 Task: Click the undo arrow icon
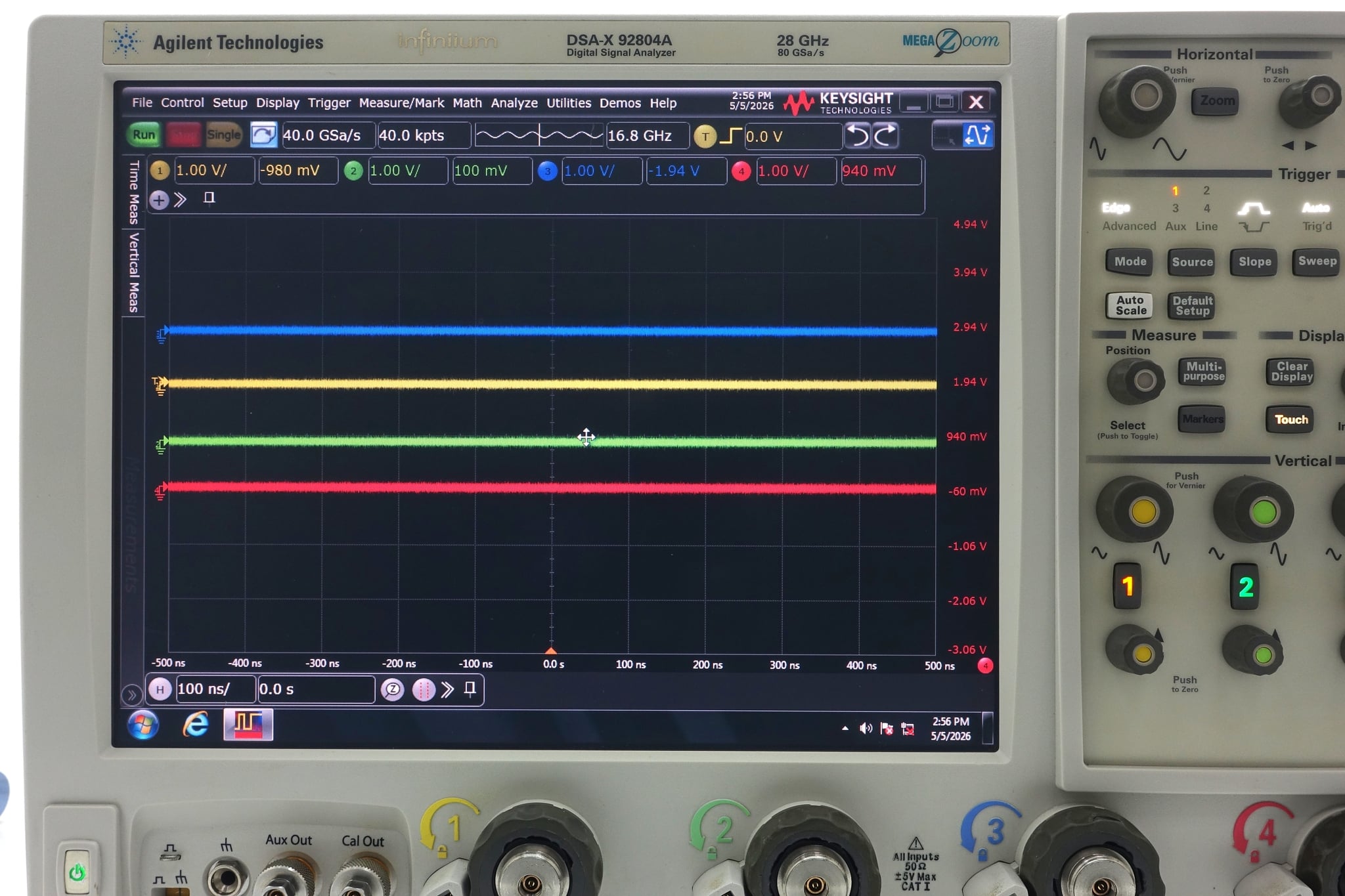[x=857, y=135]
